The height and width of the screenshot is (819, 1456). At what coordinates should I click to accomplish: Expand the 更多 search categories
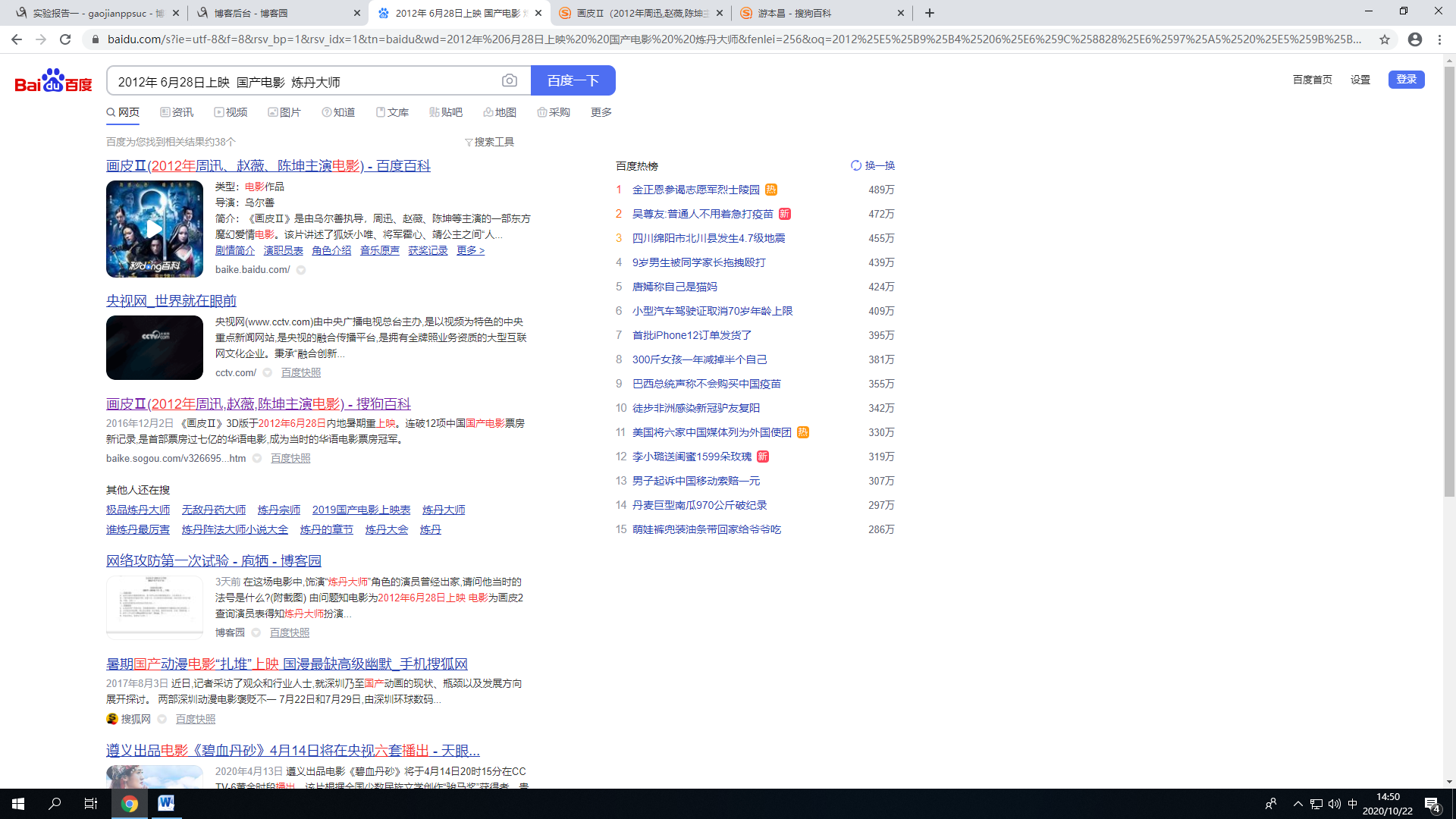[x=601, y=112]
